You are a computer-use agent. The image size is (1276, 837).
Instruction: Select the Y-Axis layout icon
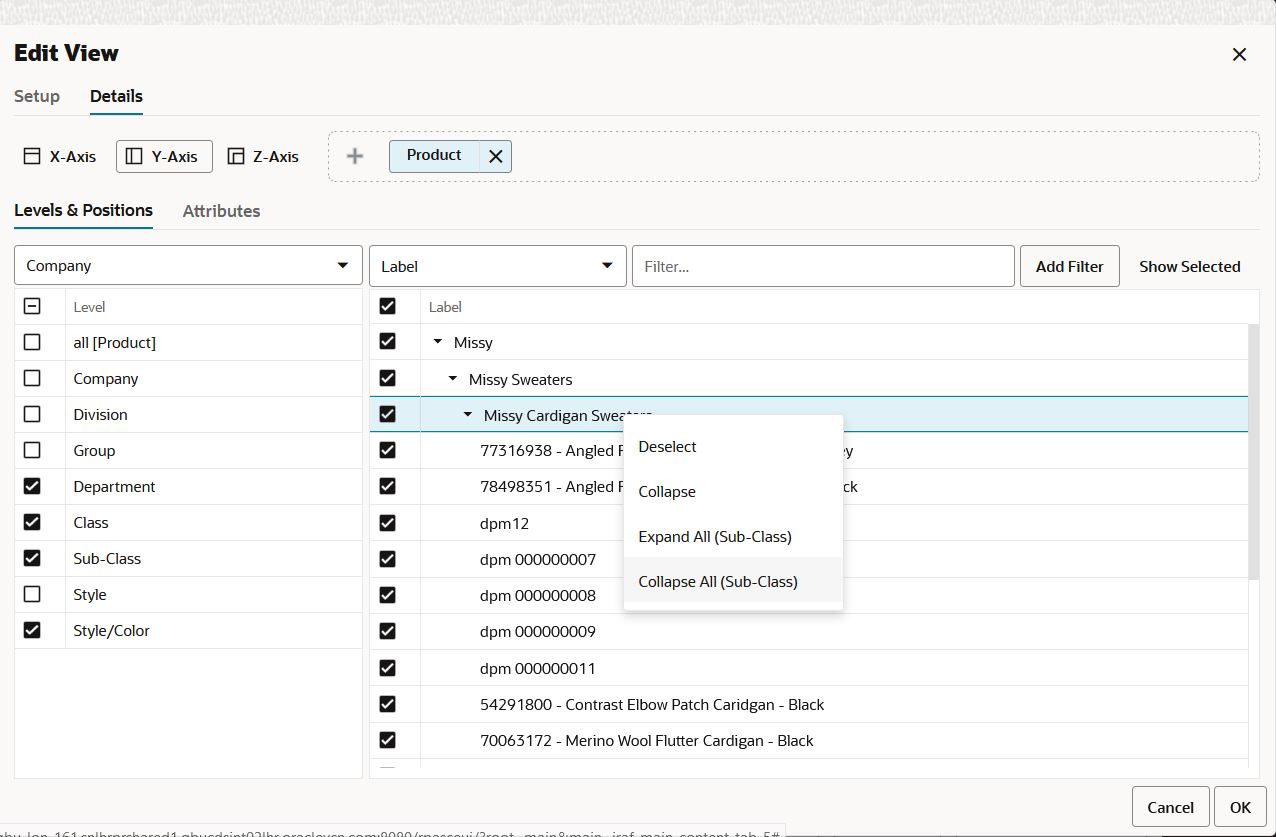[x=135, y=156]
